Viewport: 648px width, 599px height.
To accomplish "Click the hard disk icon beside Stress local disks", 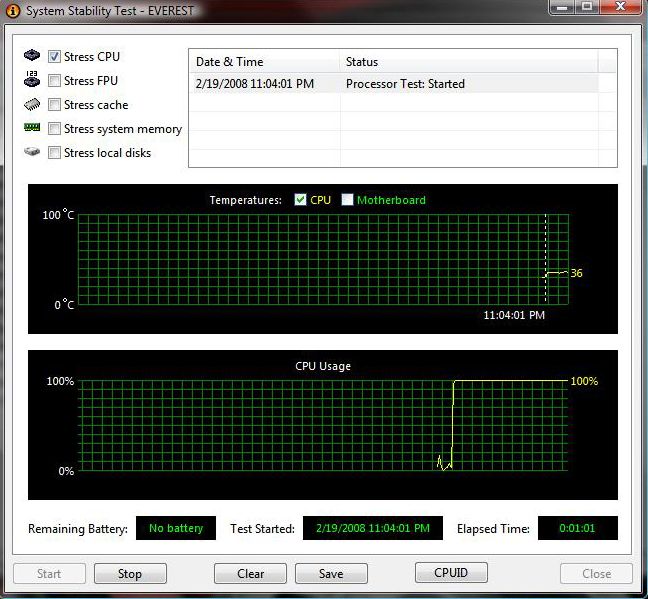I will coord(32,153).
